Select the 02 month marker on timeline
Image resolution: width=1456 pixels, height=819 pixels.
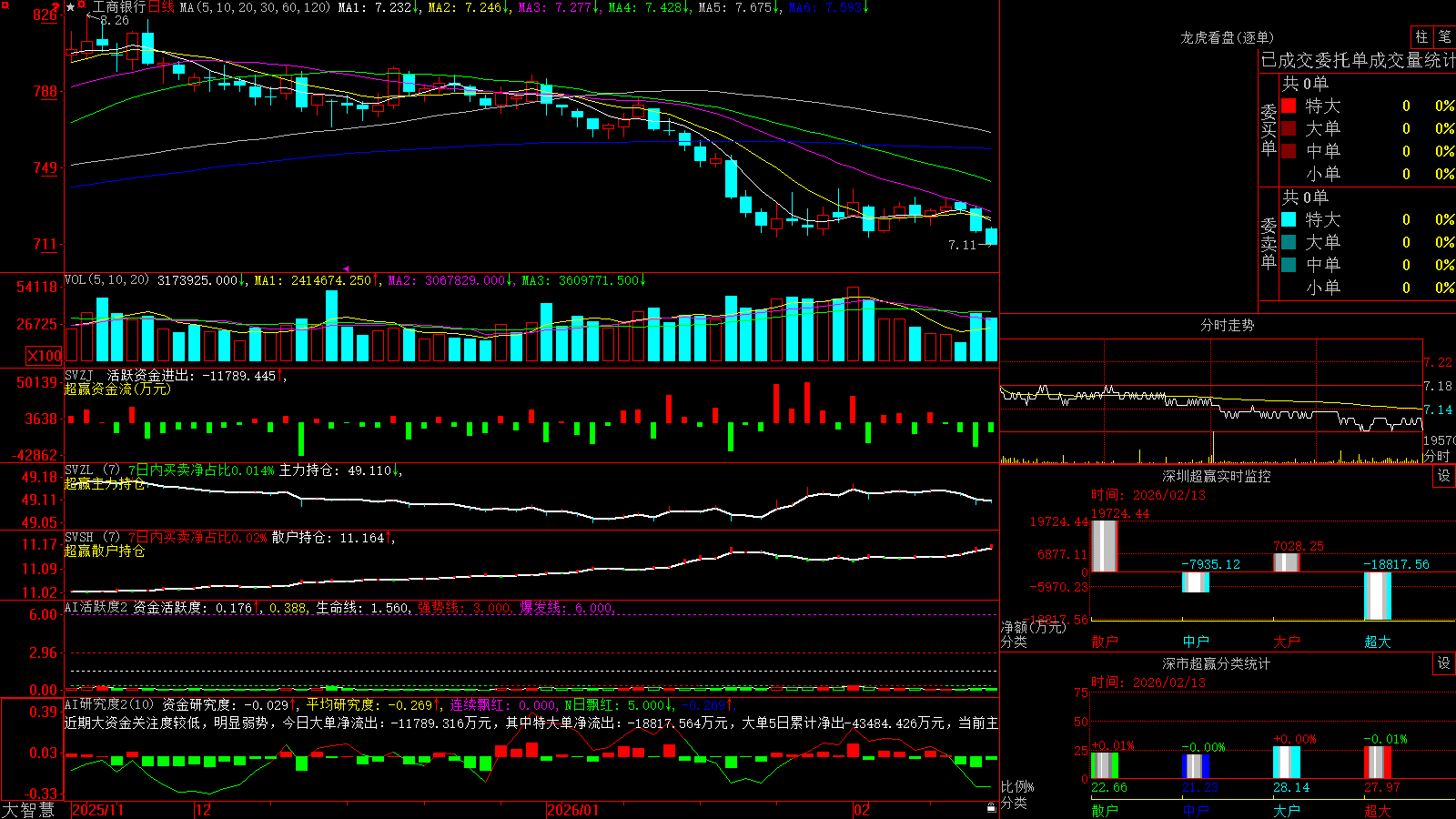tap(862, 810)
